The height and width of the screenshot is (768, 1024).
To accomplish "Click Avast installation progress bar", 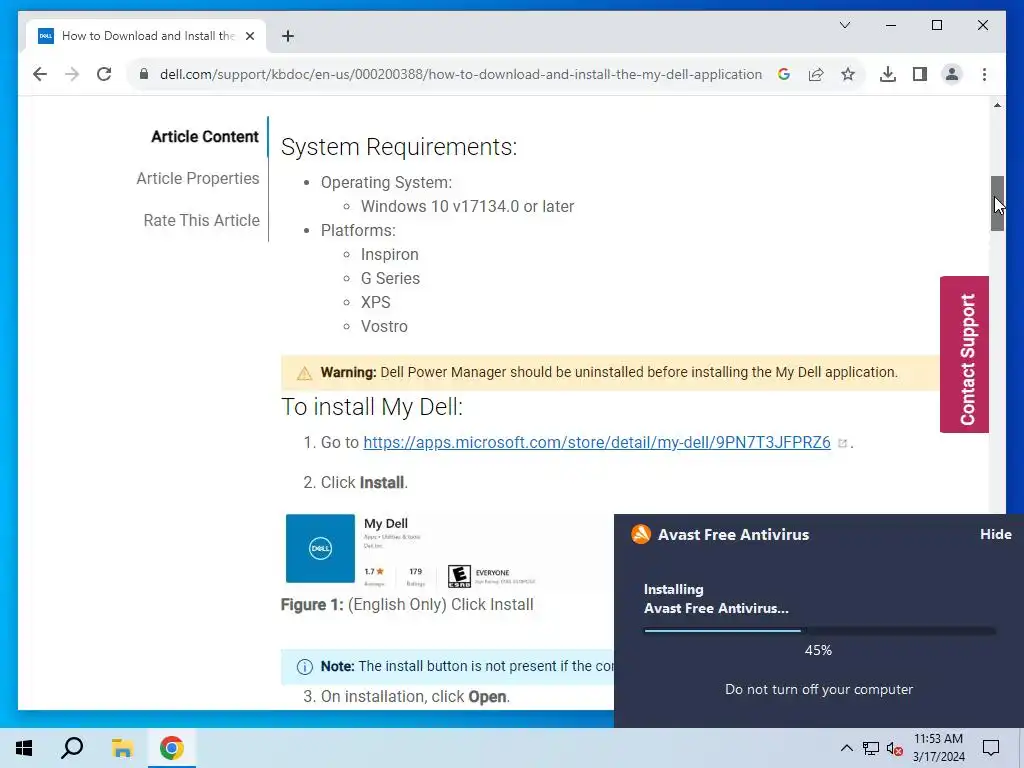I will pos(820,631).
